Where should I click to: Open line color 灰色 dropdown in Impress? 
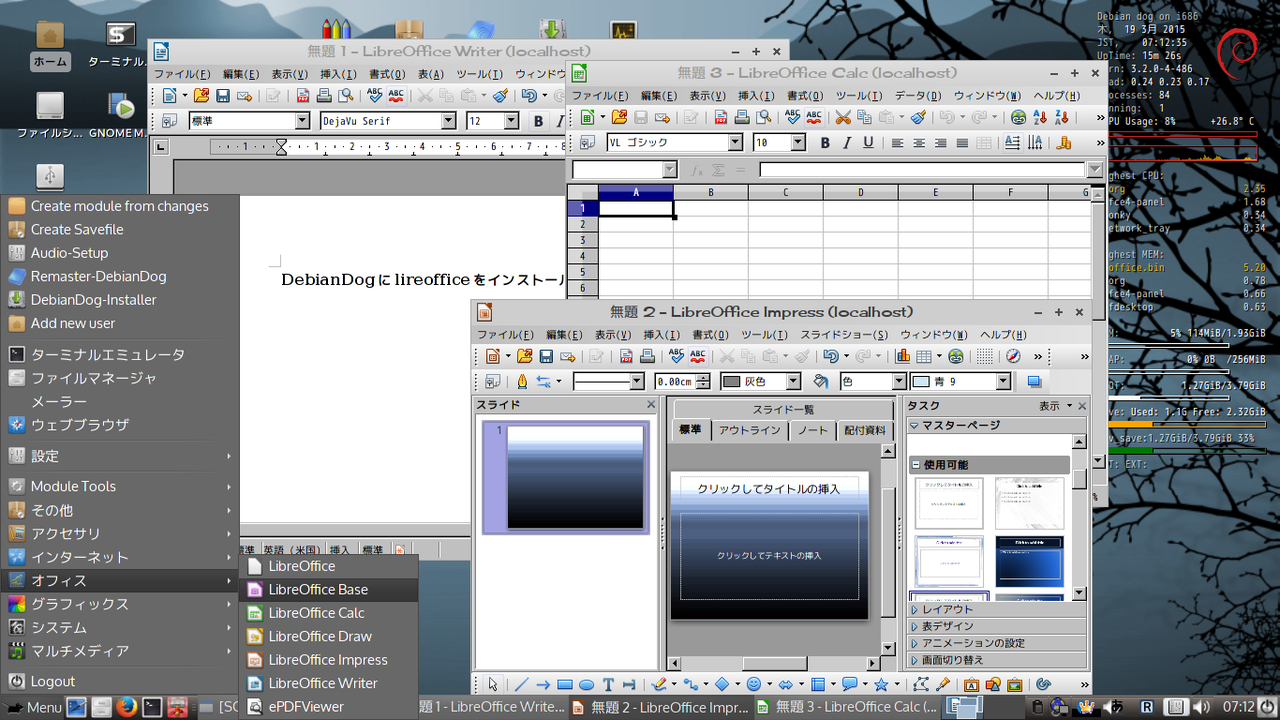tap(793, 382)
